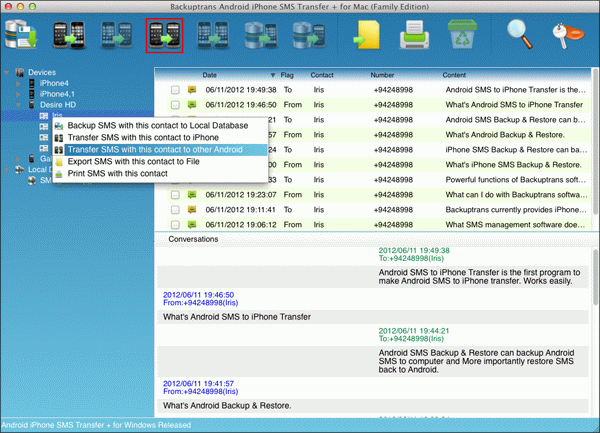This screenshot has width=600, height=433.
Task: Click the dimmed iPhone to iPhone transfer icon
Action: 213,35
